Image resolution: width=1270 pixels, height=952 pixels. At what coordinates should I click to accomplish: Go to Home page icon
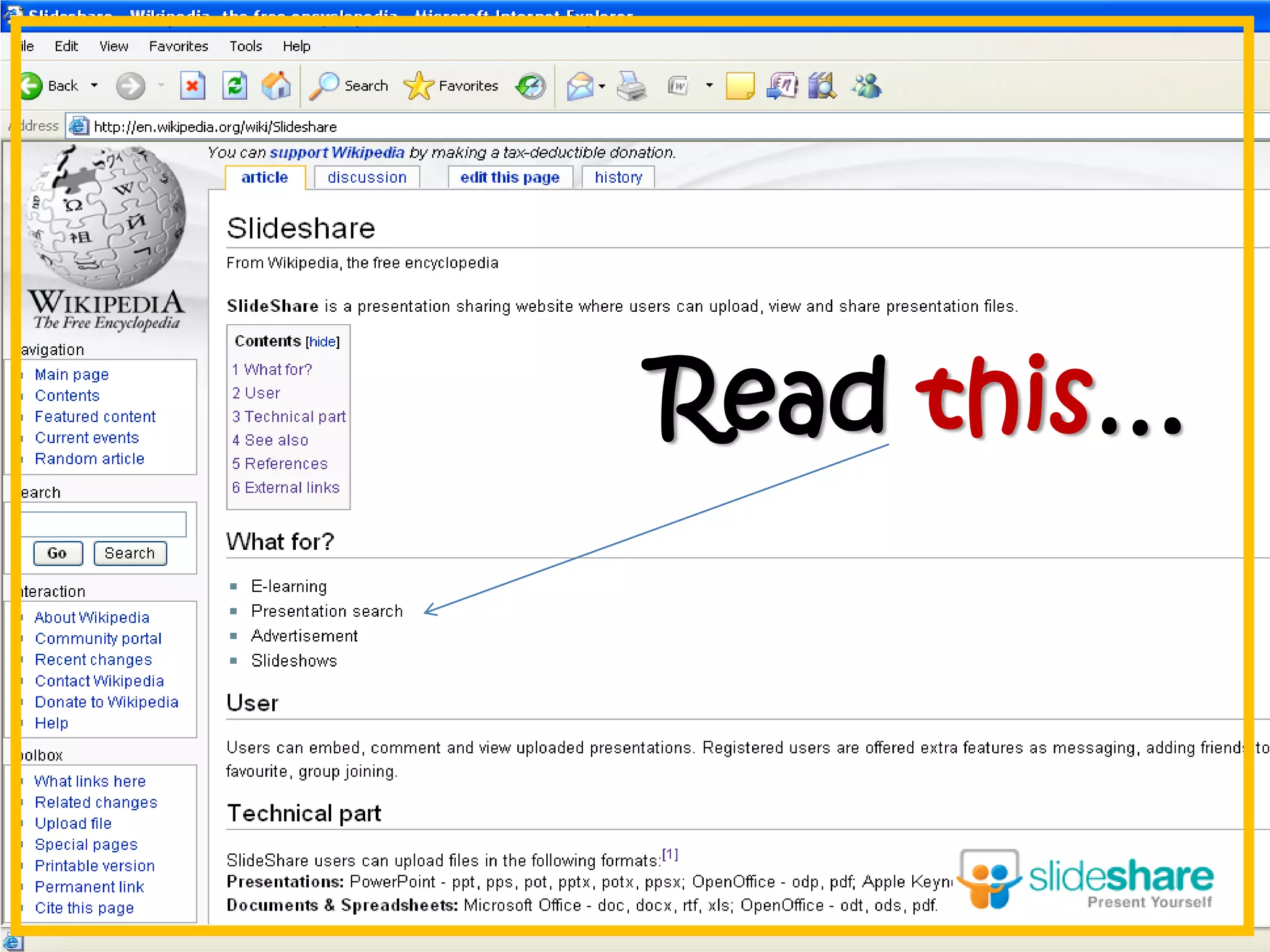tap(276, 86)
